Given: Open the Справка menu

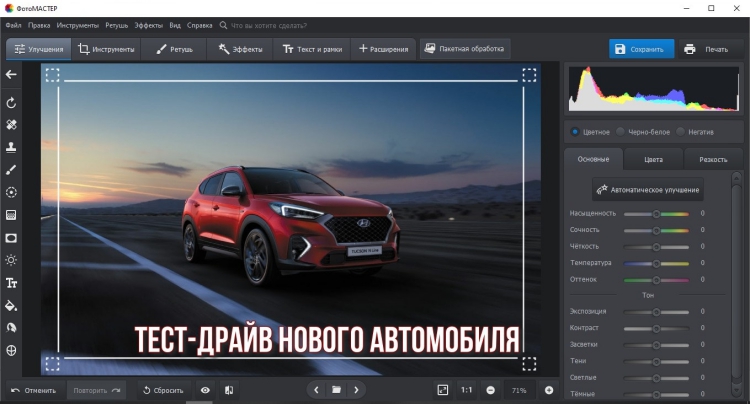Looking at the screenshot, I should tap(199, 25).
